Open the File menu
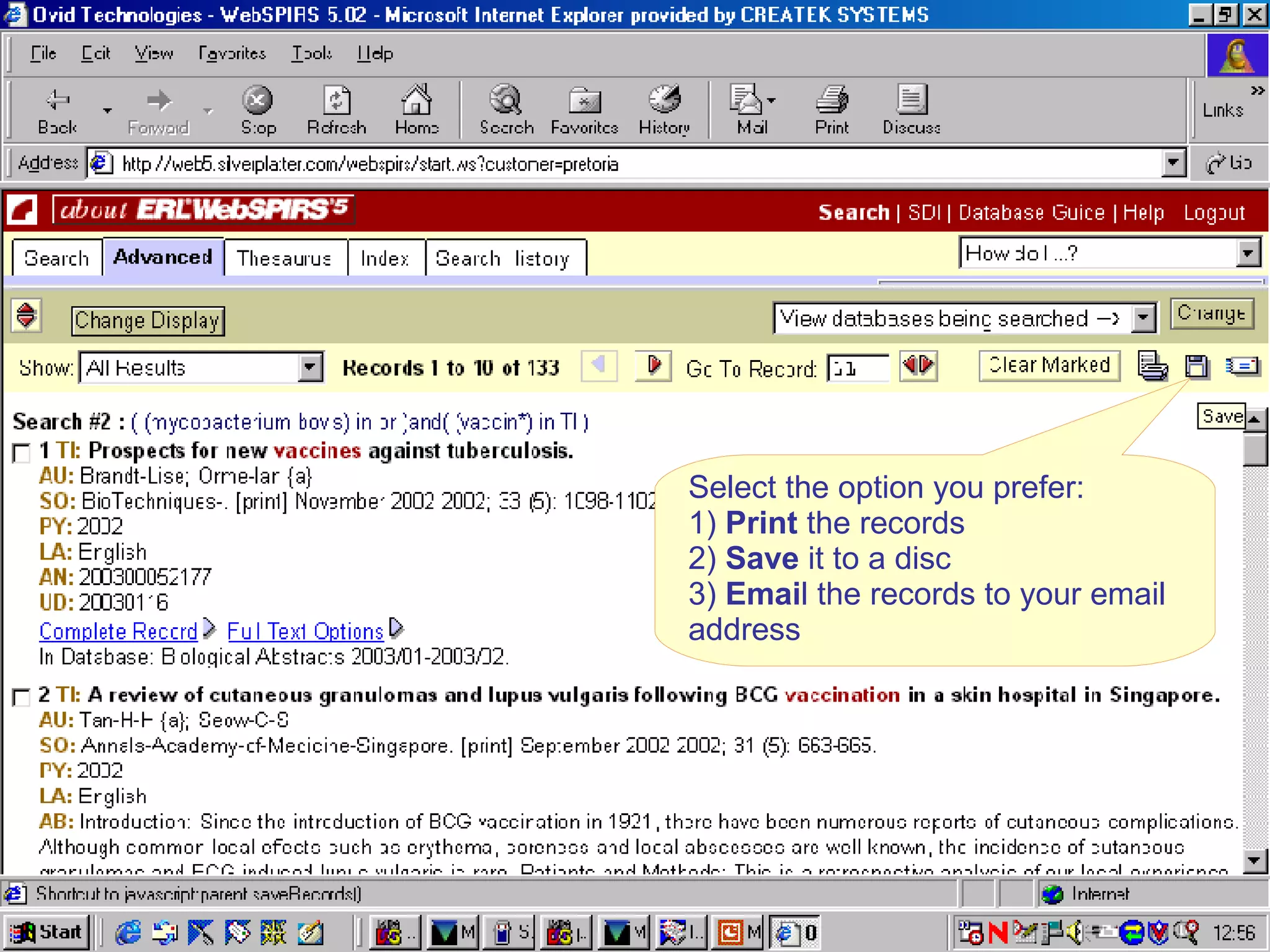1270x952 pixels. pyautogui.click(x=43, y=54)
